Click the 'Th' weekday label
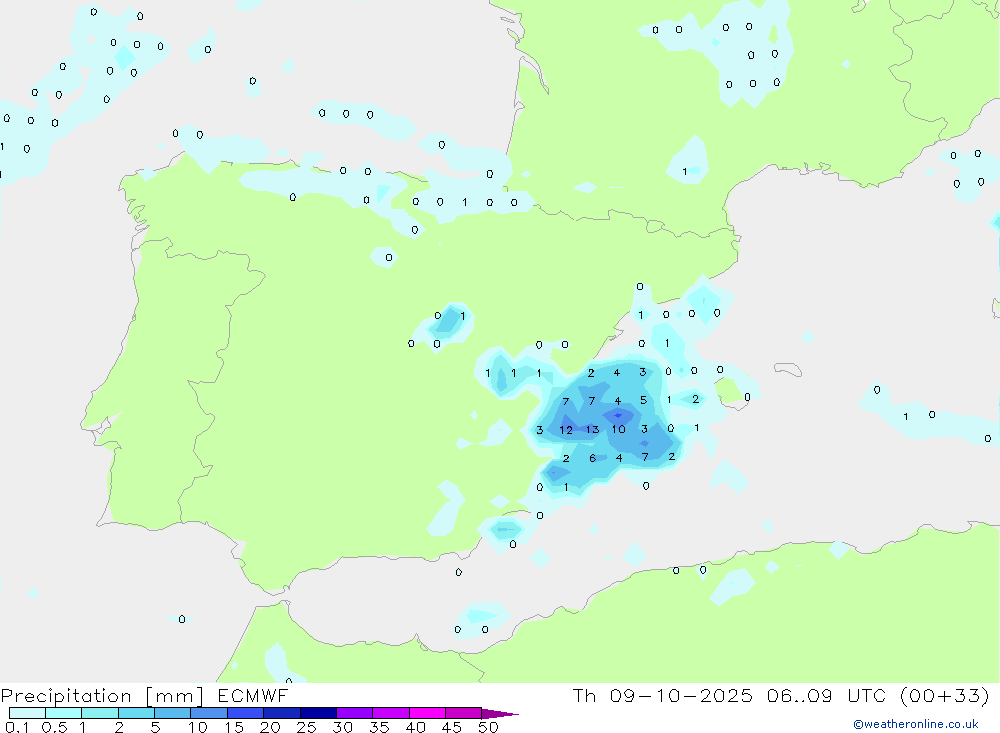Viewport: 1000px width, 733px height. click(584, 696)
